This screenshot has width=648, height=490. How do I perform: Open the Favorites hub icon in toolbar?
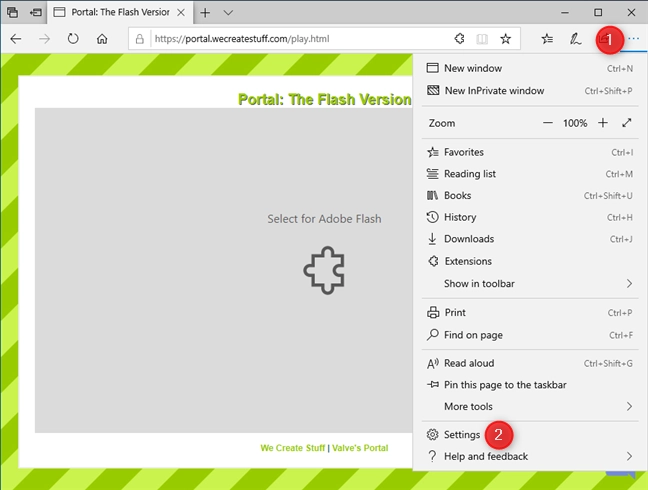click(x=547, y=39)
